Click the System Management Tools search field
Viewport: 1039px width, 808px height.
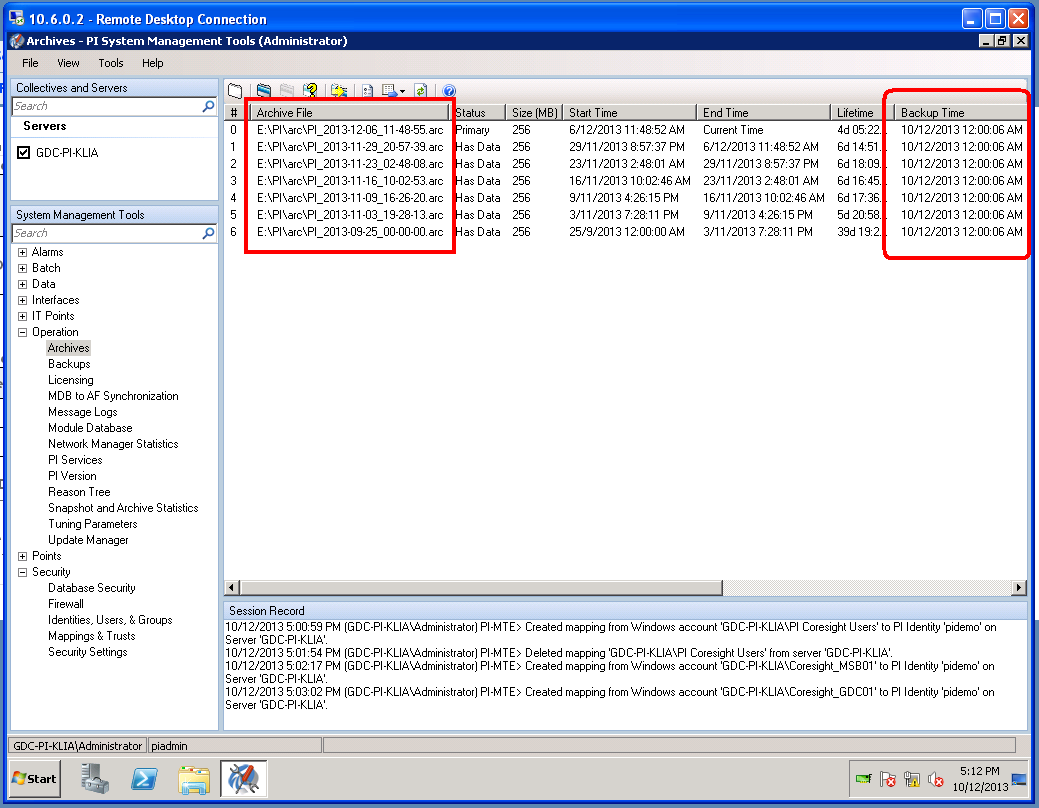[x=110, y=233]
